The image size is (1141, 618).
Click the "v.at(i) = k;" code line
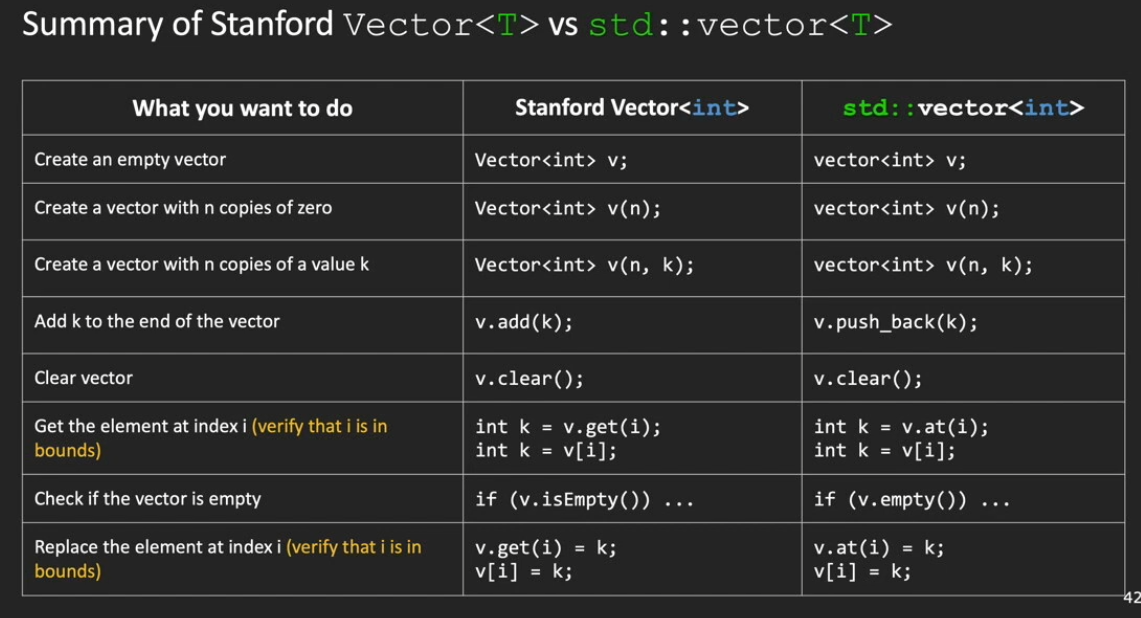coord(878,548)
